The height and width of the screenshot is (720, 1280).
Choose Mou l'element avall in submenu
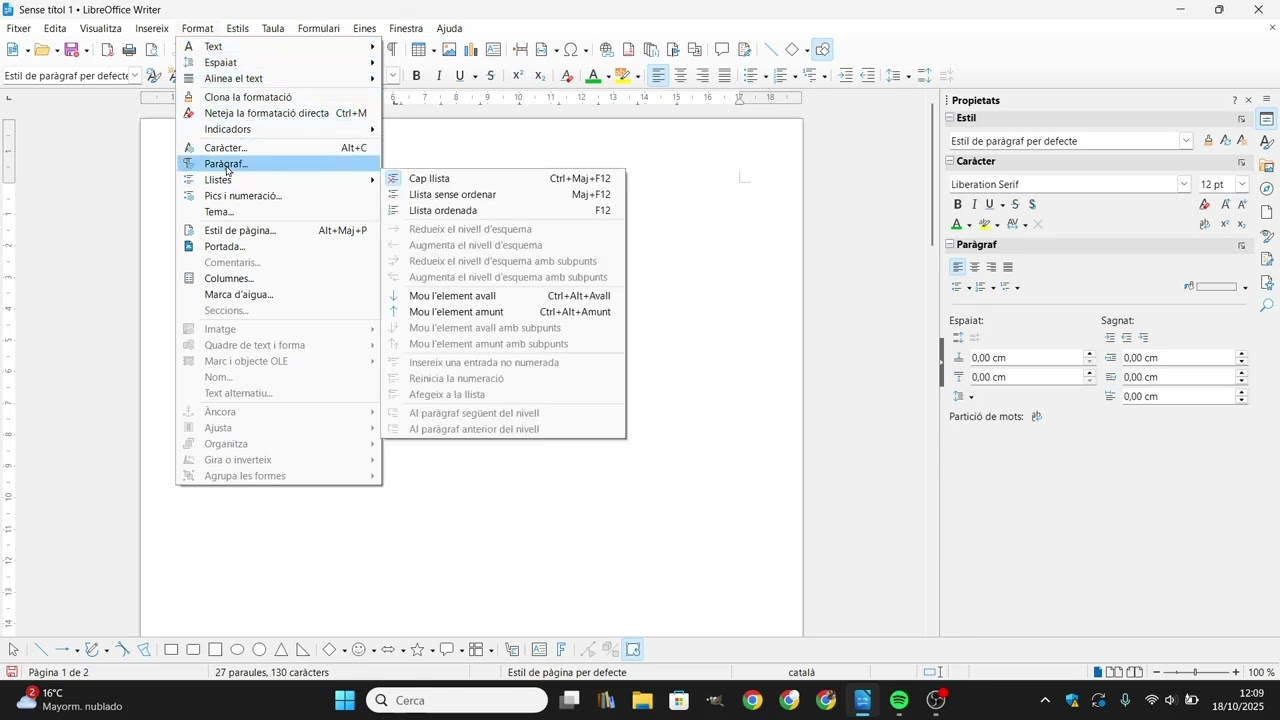504,296
